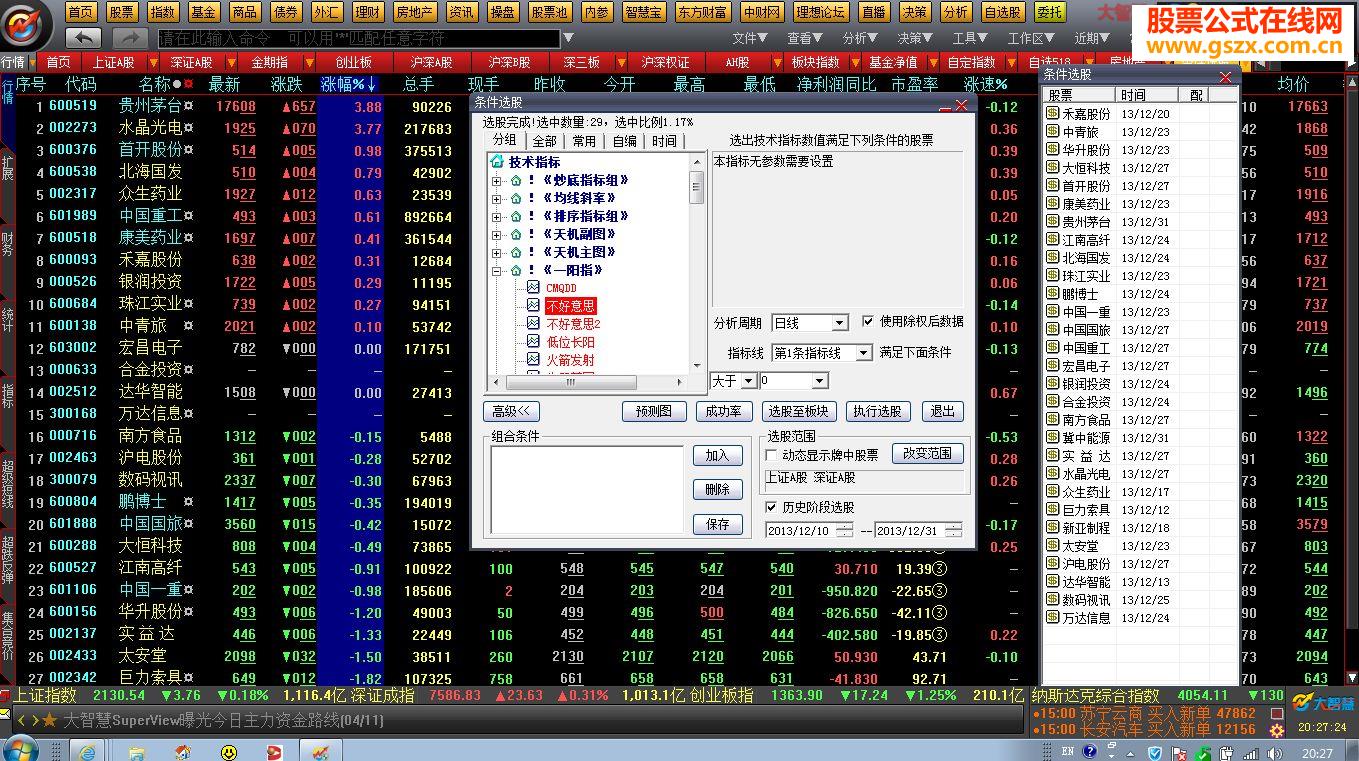Expand the 《炒底指标组》 tree node
The image size is (1359, 761).
coord(497,181)
